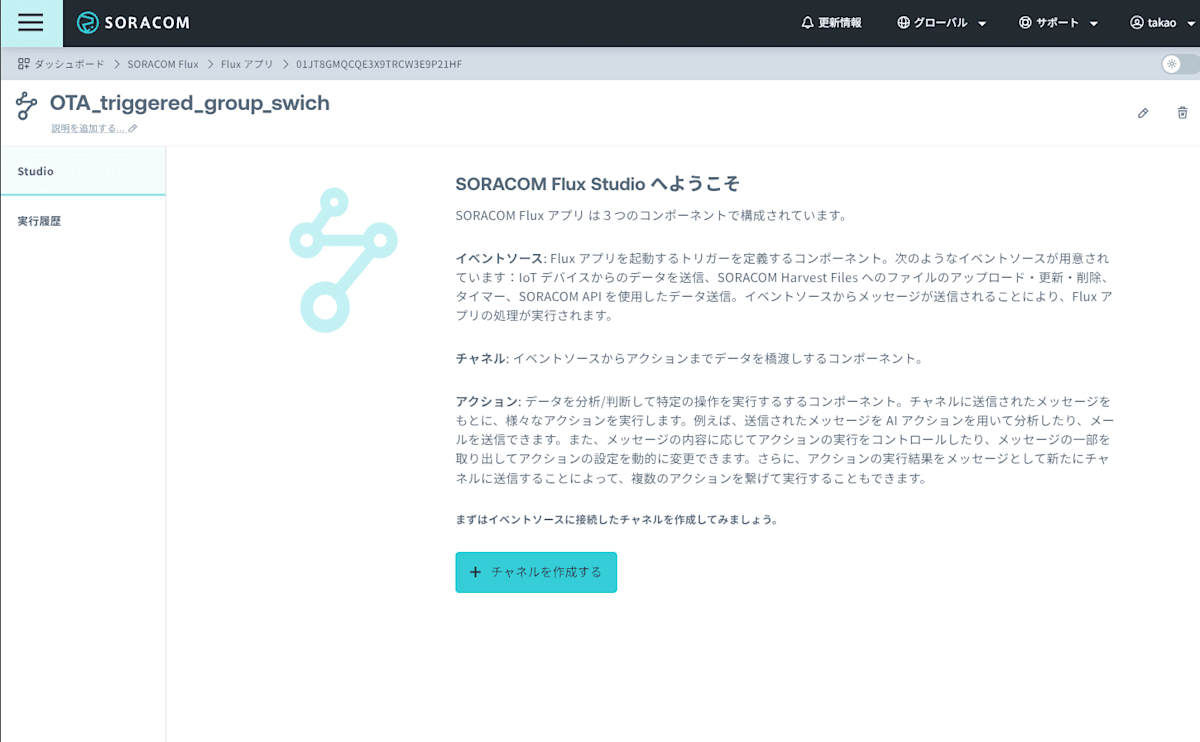Click the イベントソース bold term
Screen dimensions: 1200x742
(499, 259)
